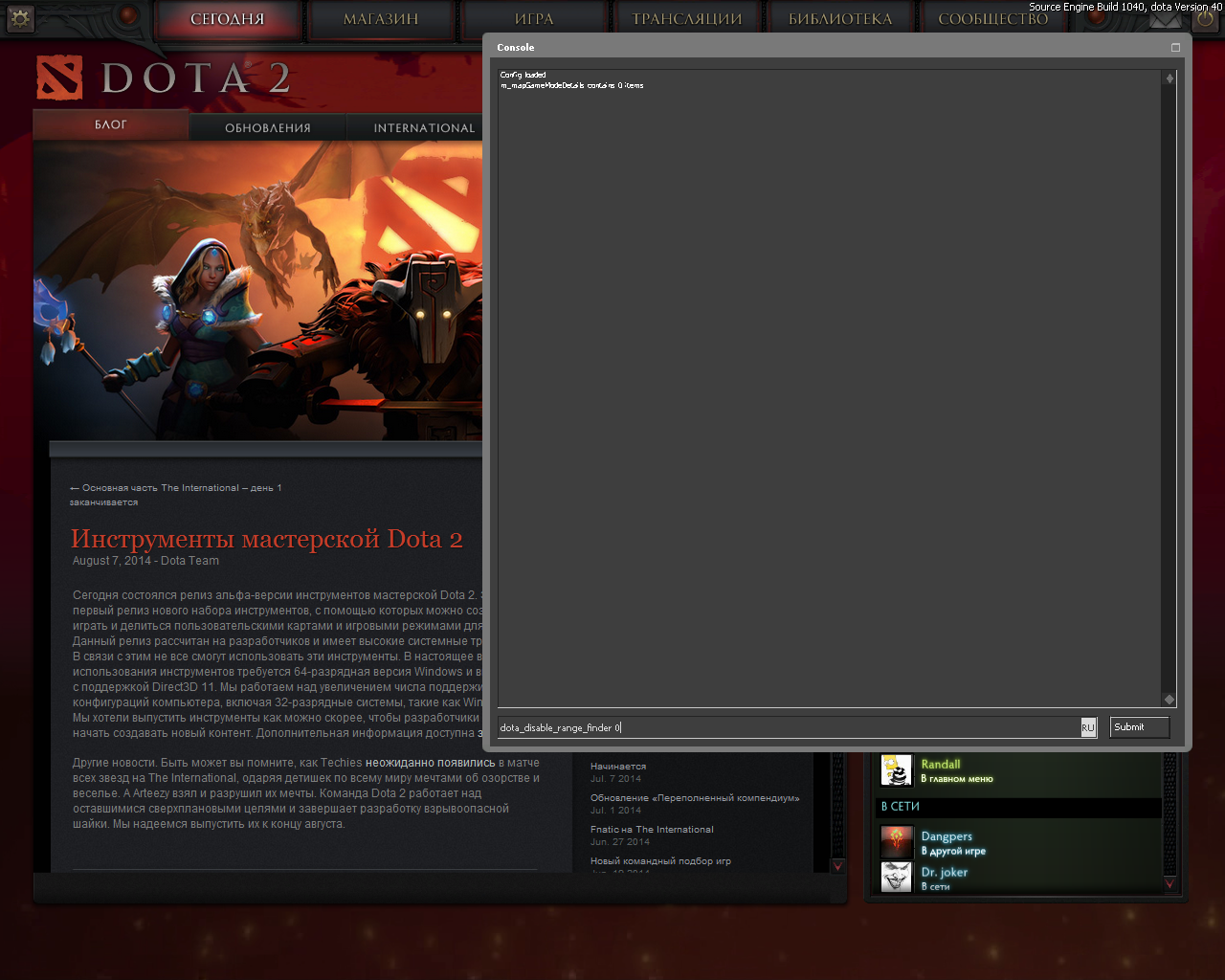1225x980 pixels.
Task: Open previous post link about The International день 1
Action: click(175, 495)
